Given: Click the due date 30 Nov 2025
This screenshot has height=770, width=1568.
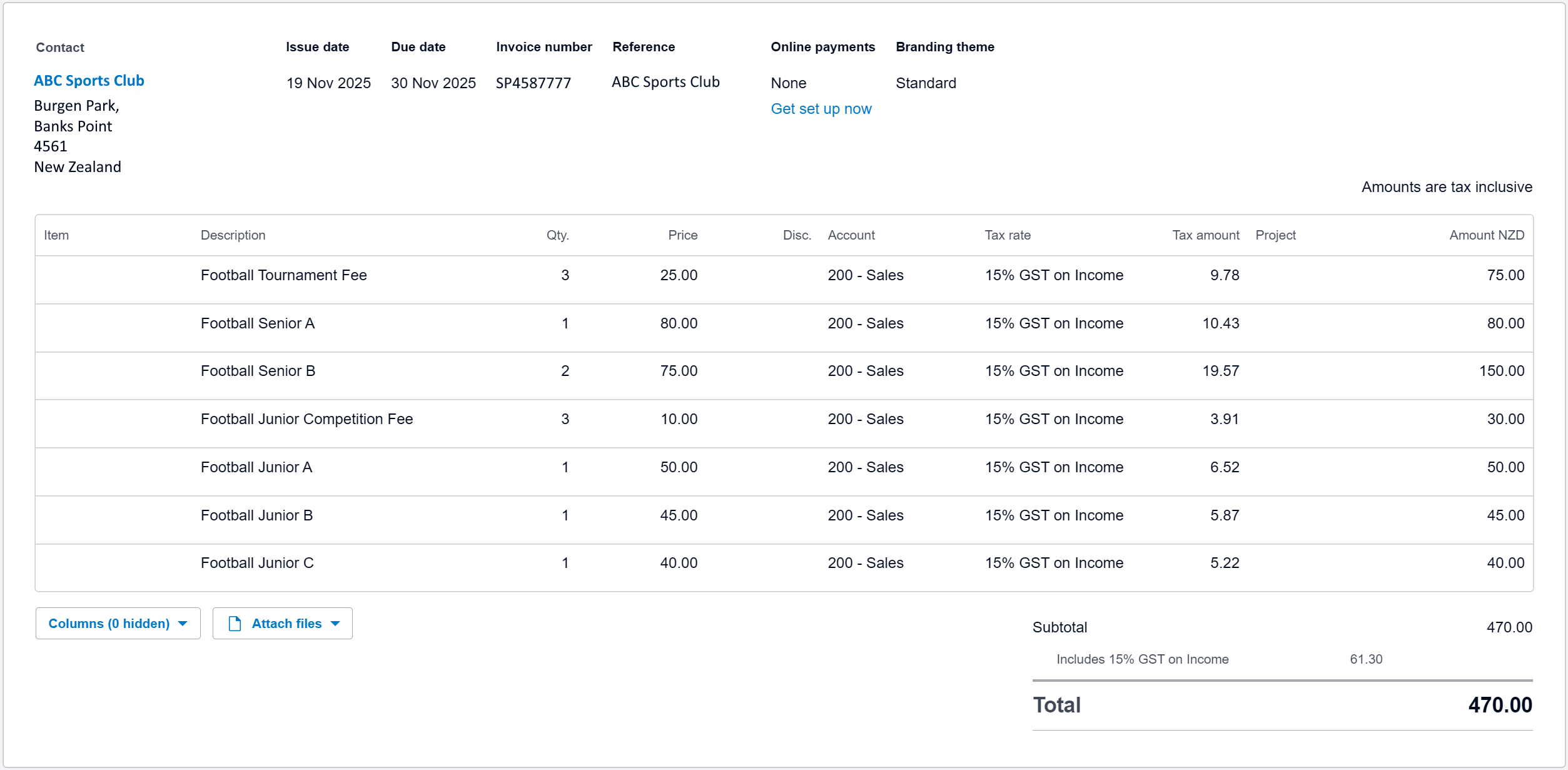Looking at the screenshot, I should pos(433,83).
